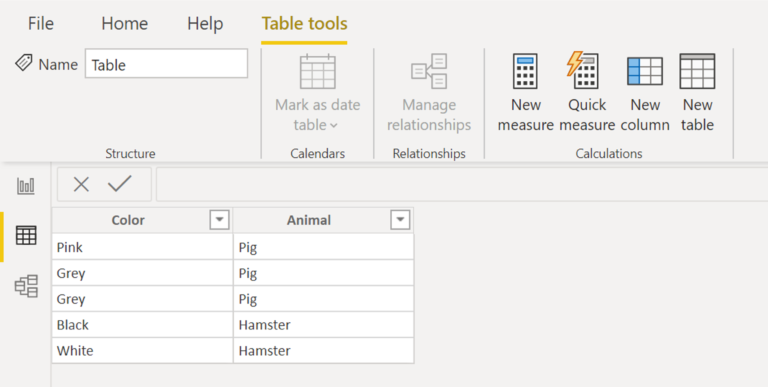Switch to the Home tab
The image size is (768, 387).
click(124, 24)
